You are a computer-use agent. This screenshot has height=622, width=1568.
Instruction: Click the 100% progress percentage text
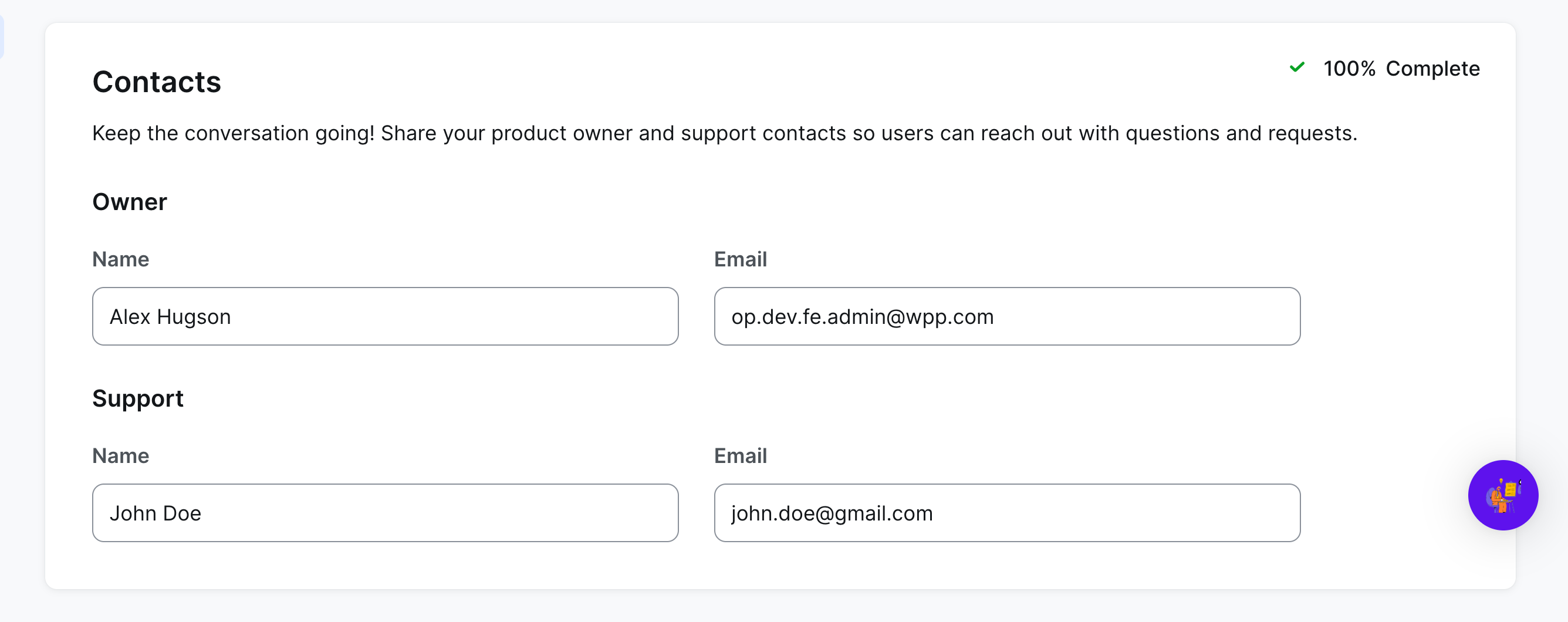pyautogui.click(x=1349, y=69)
